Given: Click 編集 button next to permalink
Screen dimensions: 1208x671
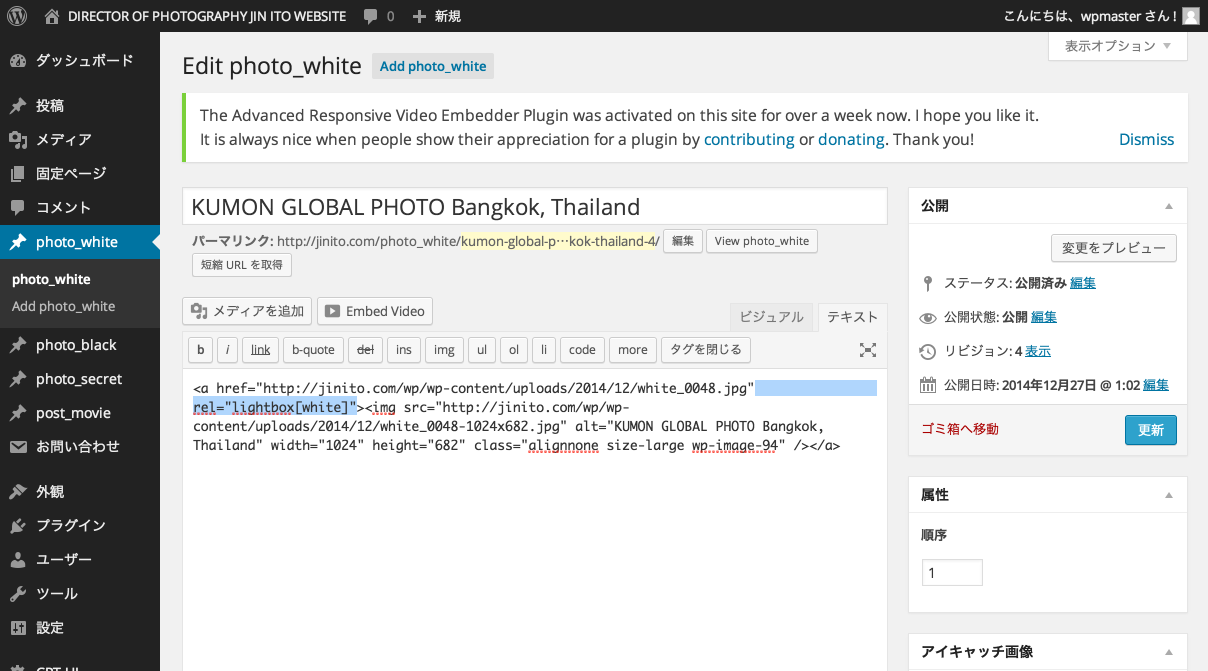Looking at the screenshot, I should pos(682,241).
